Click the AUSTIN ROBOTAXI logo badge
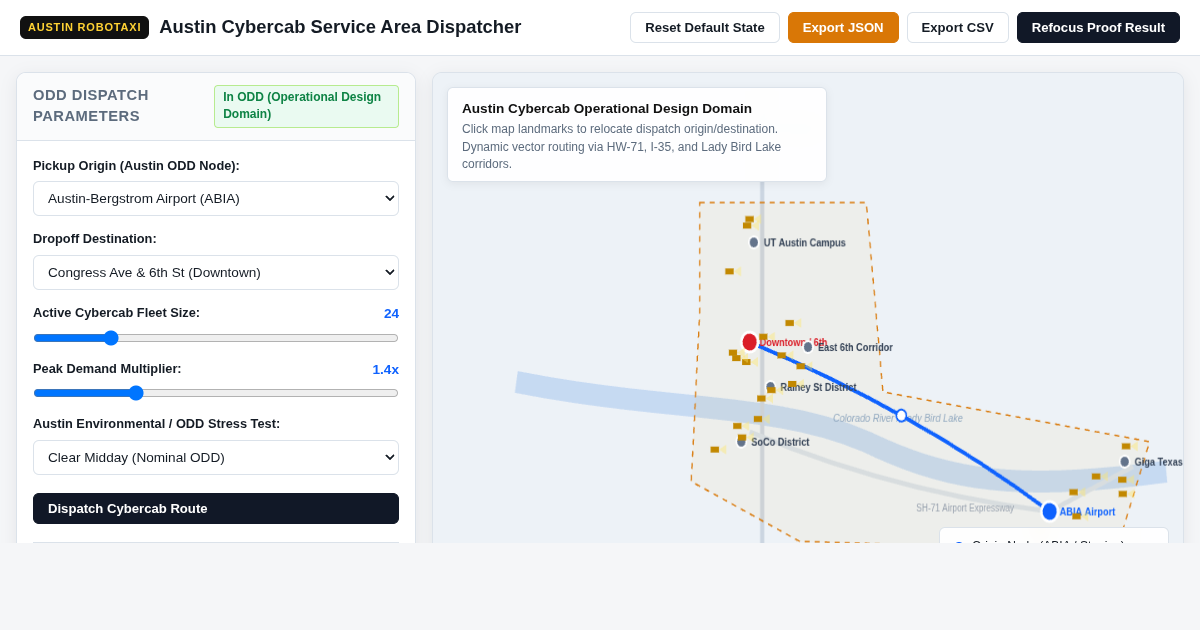Viewport: 1200px width, 630px height. coord(84,27)
